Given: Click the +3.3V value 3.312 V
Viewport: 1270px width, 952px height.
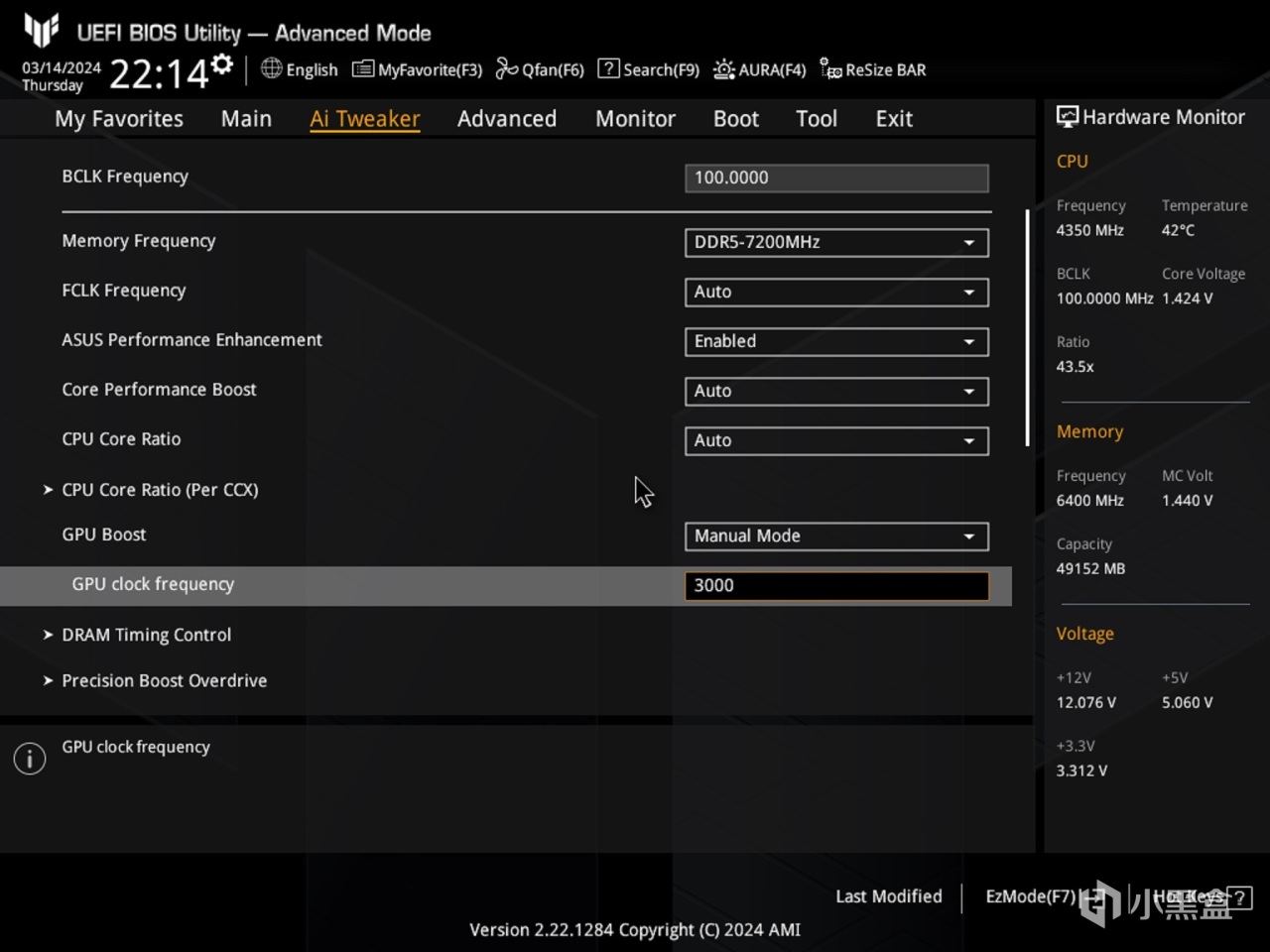Looking at the screenshot, I should [1082, 772].
